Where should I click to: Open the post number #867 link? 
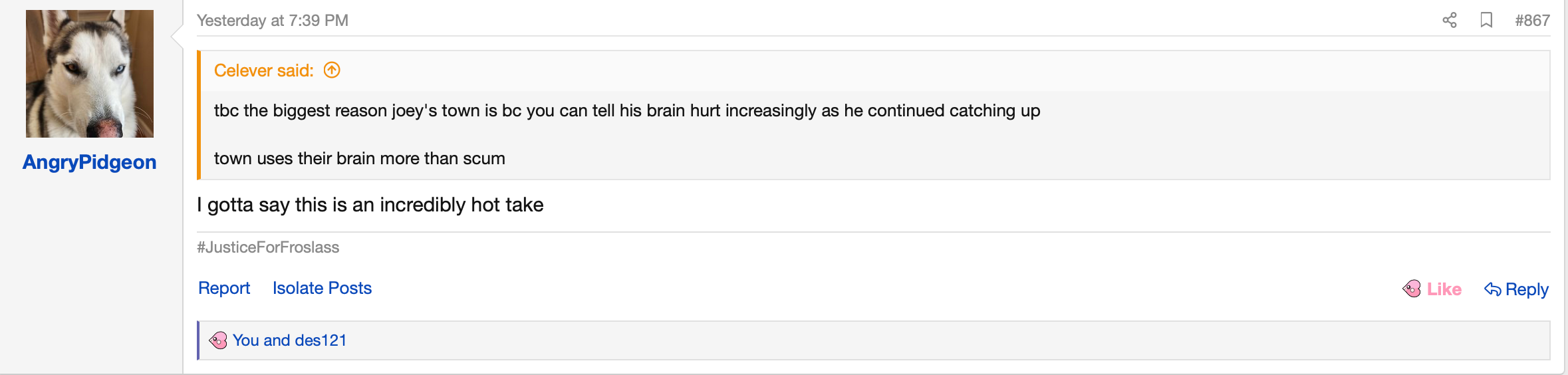pyautogui.click(x=1533, y=21)
